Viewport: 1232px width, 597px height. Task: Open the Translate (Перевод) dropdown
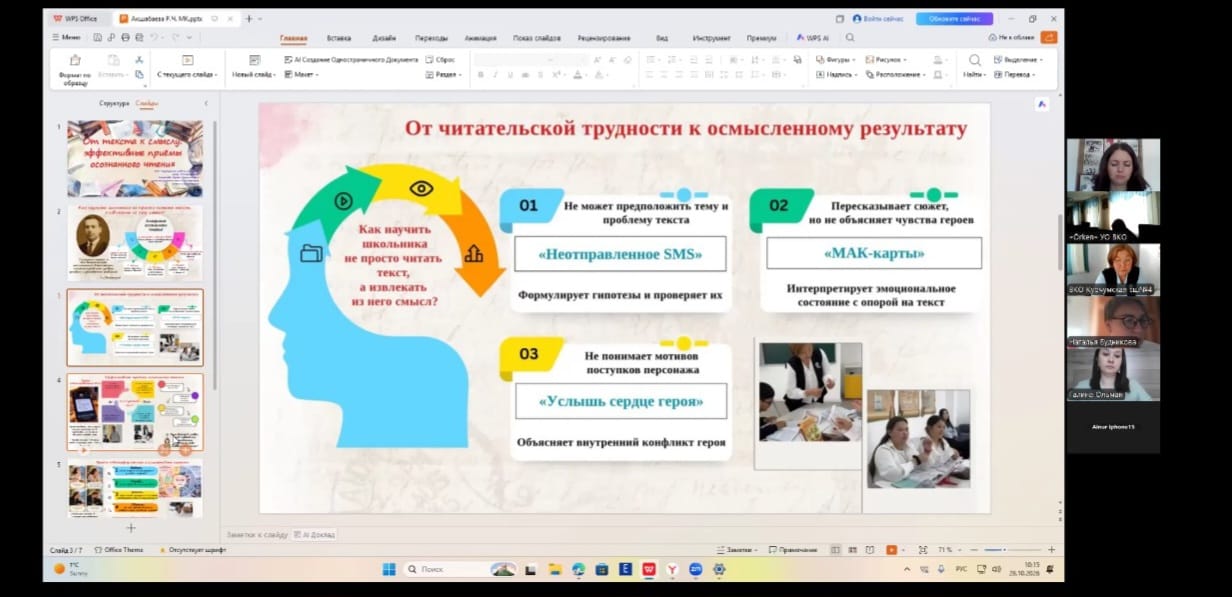pyautogui.click(x=1014, y=75)
